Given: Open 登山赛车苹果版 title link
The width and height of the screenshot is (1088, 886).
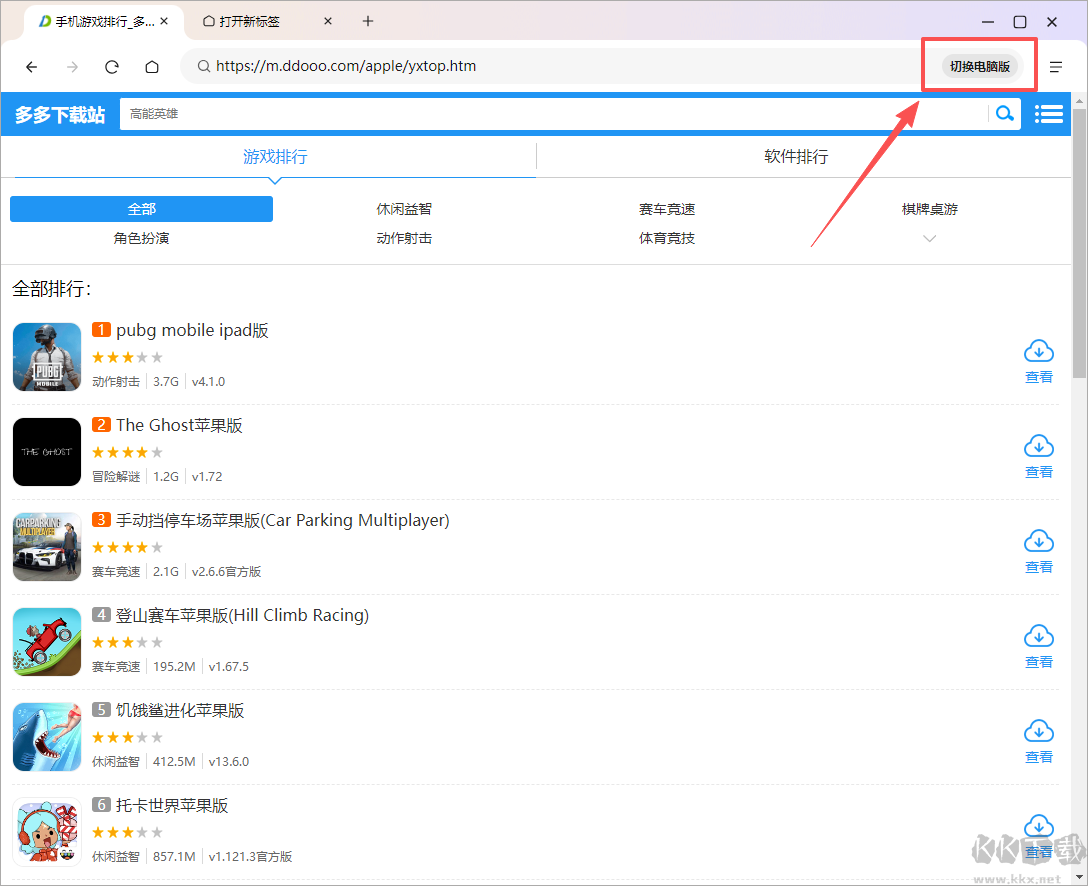Looking at the screenshot, I should (x=242, y=615).
